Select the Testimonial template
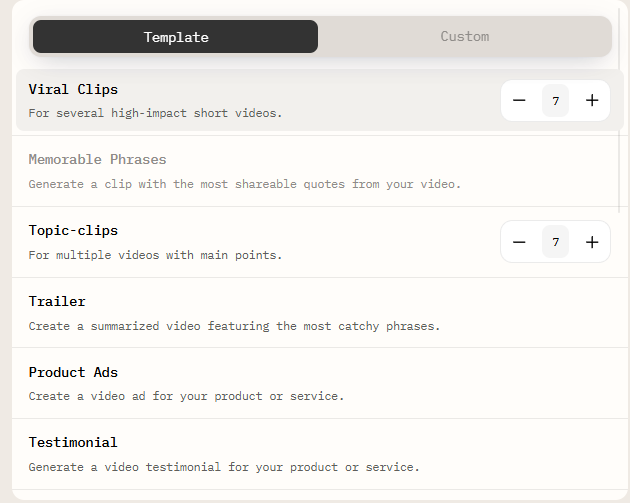 coord(73,442)
